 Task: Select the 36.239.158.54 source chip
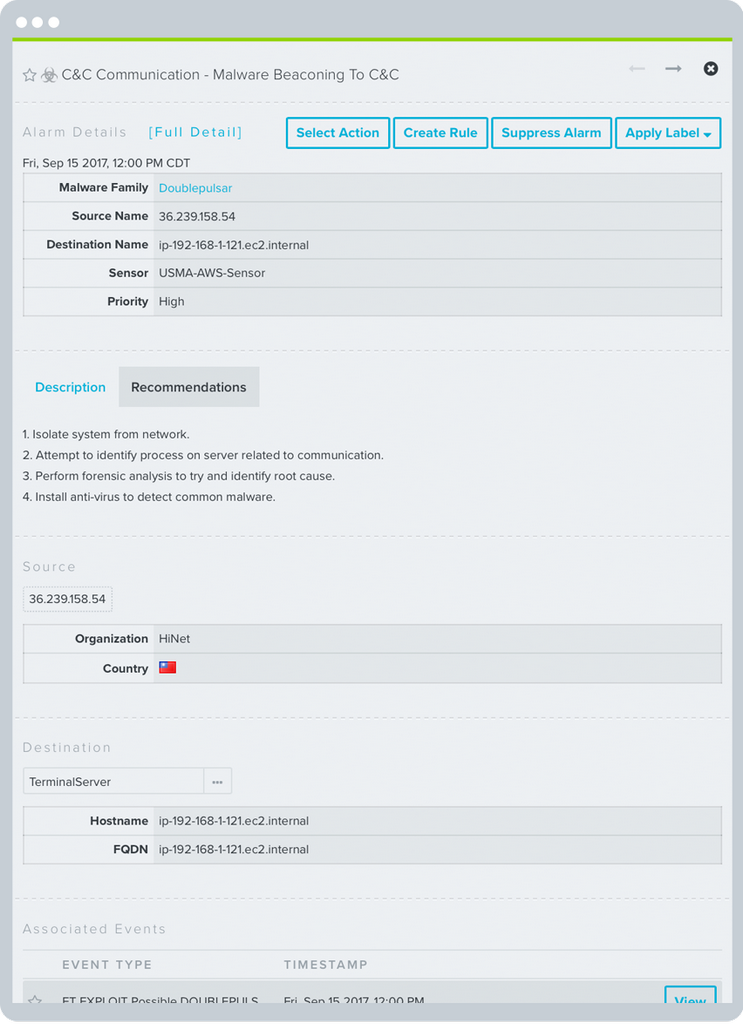67,598
